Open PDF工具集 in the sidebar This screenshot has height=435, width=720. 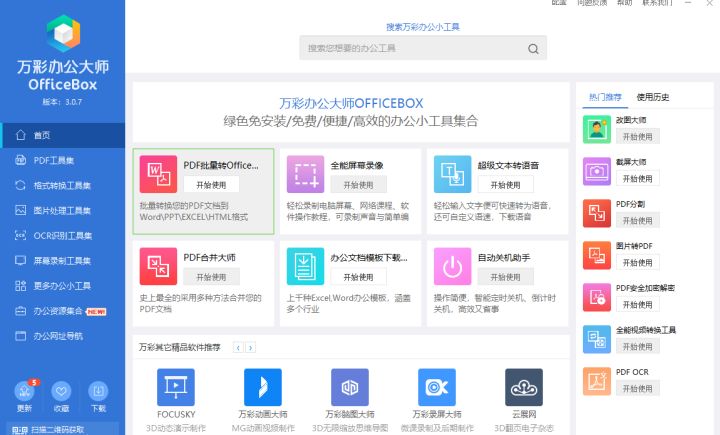pos(62,160)
